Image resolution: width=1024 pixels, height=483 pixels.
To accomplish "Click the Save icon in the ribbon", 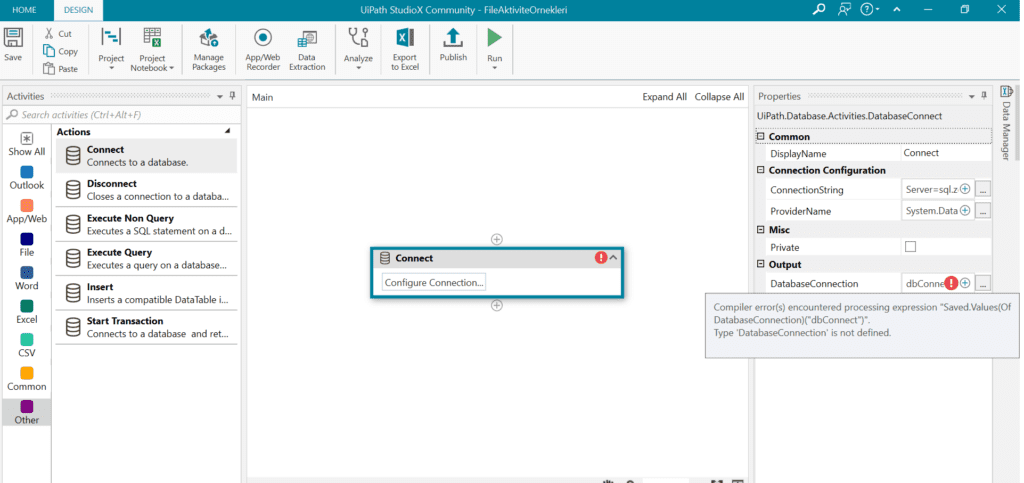I will [14, 44].
